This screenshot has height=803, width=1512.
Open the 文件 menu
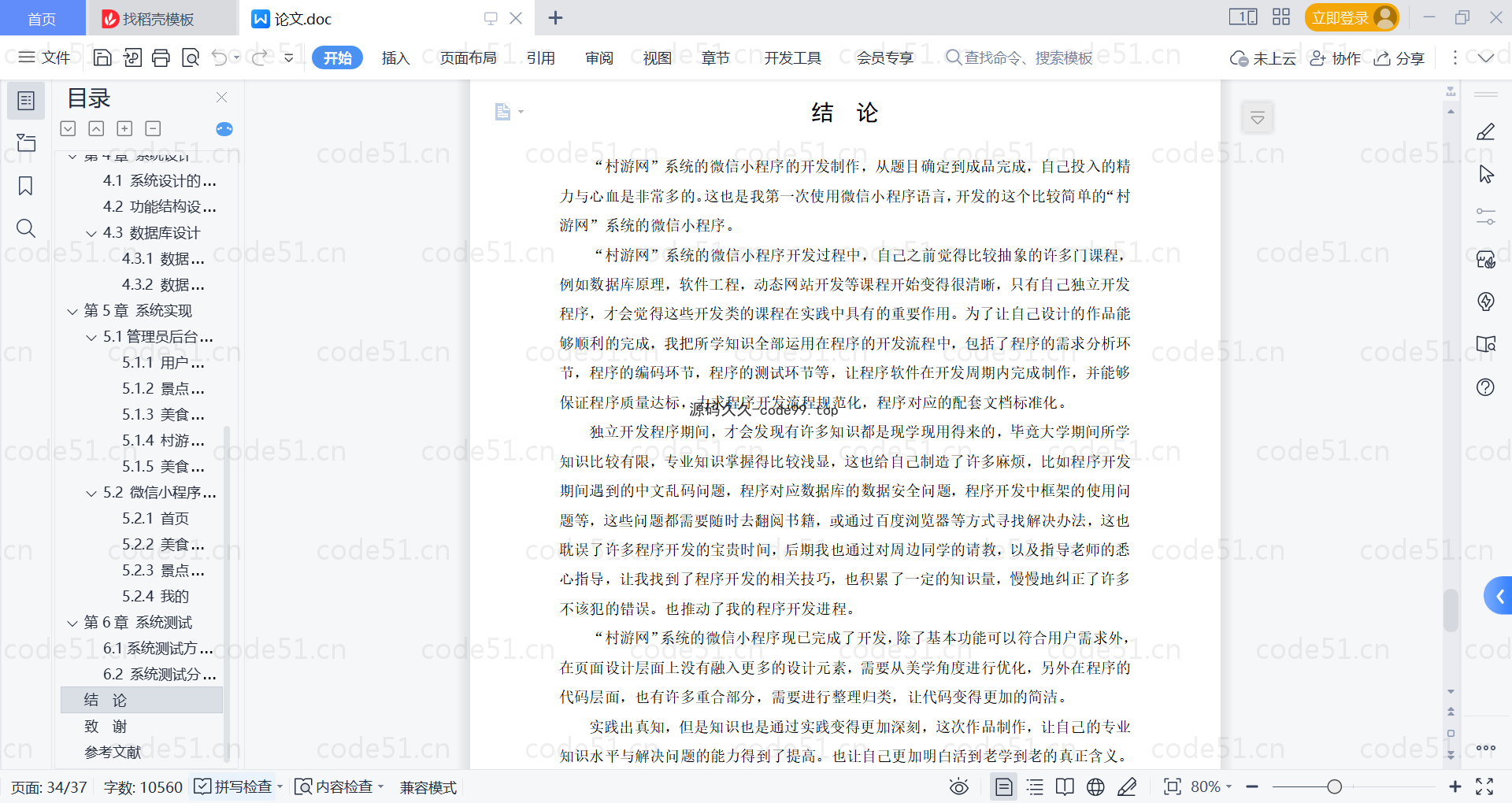click(45, 57)
